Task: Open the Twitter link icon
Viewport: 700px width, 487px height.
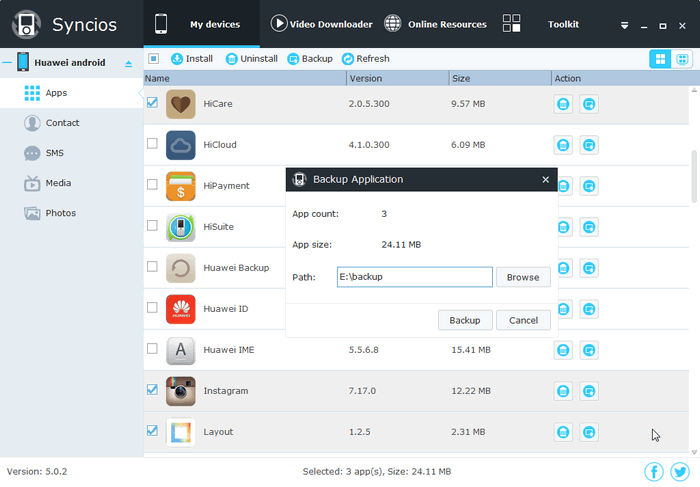Action: click(680, 471)
